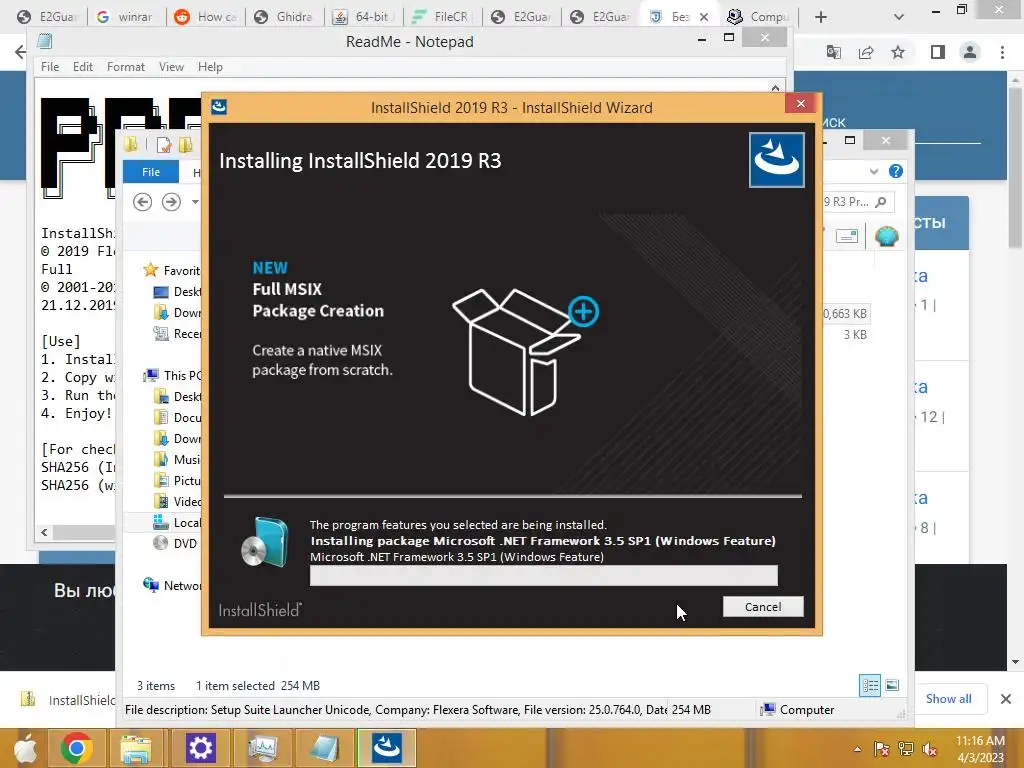This screenshot has width=1024, height=768.
Task: Click the Chrome share page icon
Action: point(866,52)
